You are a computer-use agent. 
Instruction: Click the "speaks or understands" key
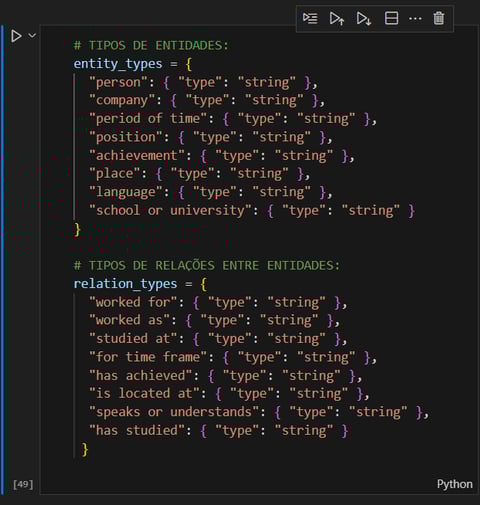174,412
